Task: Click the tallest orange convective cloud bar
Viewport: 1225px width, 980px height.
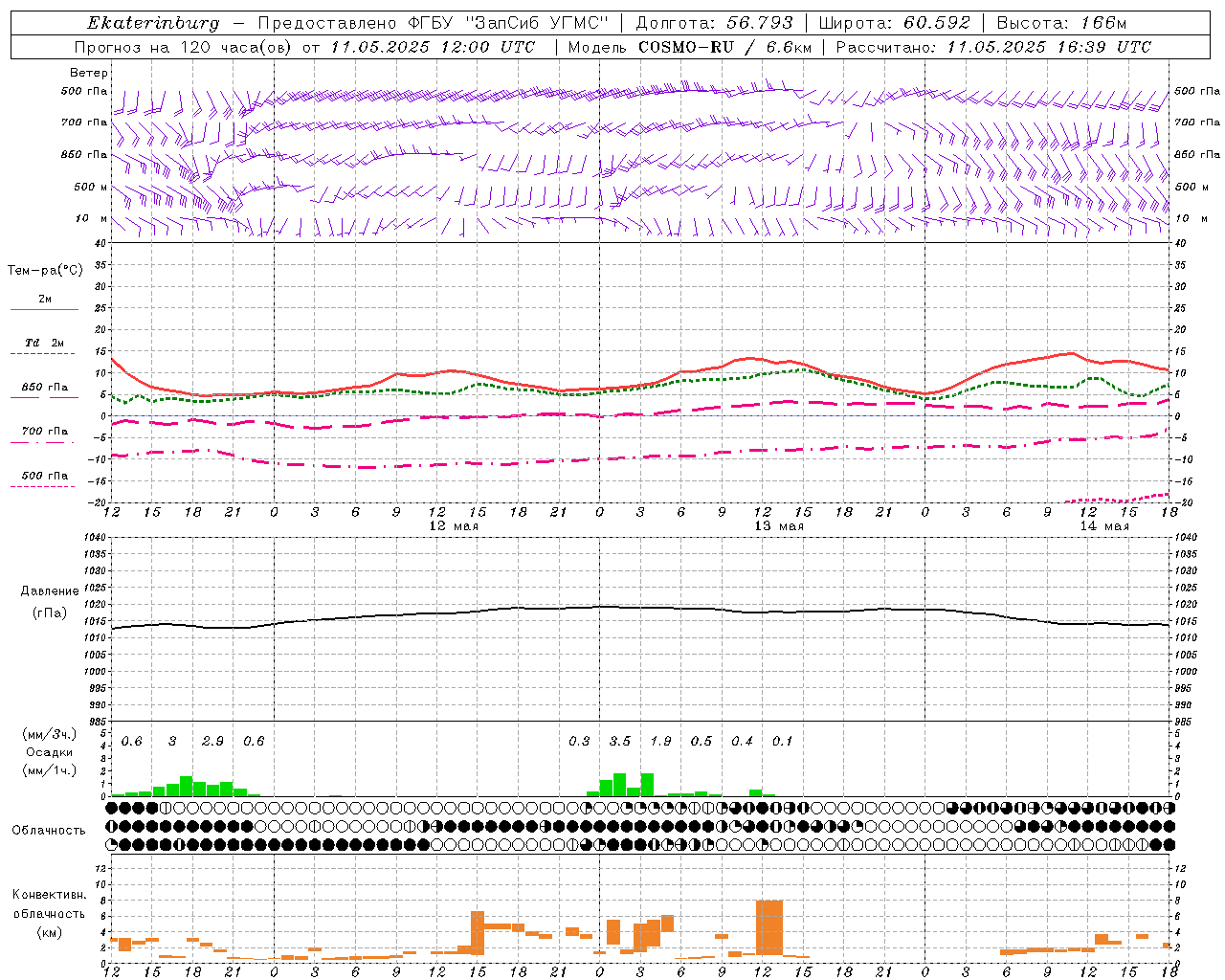Action: [x=769, y=927]
